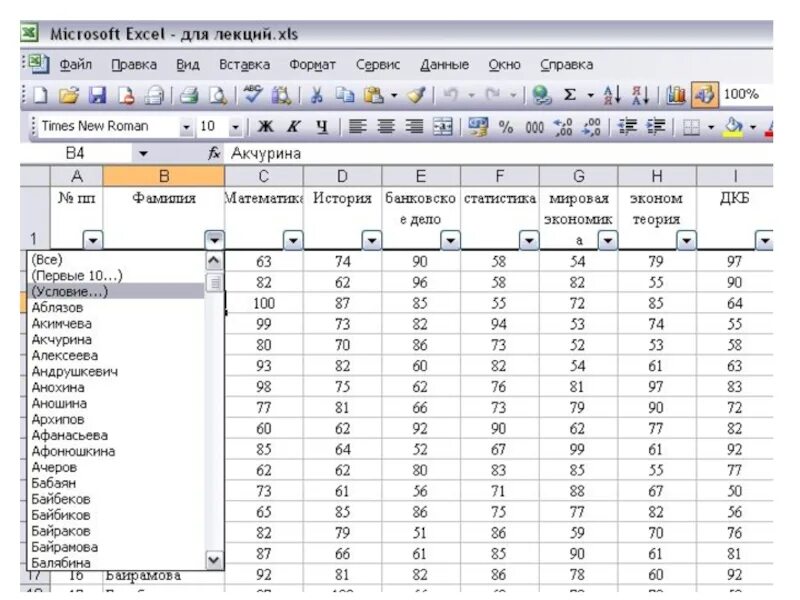Run spelling check with ABC icon
This screenshot has height=600, width=800.
pos(250,95)
